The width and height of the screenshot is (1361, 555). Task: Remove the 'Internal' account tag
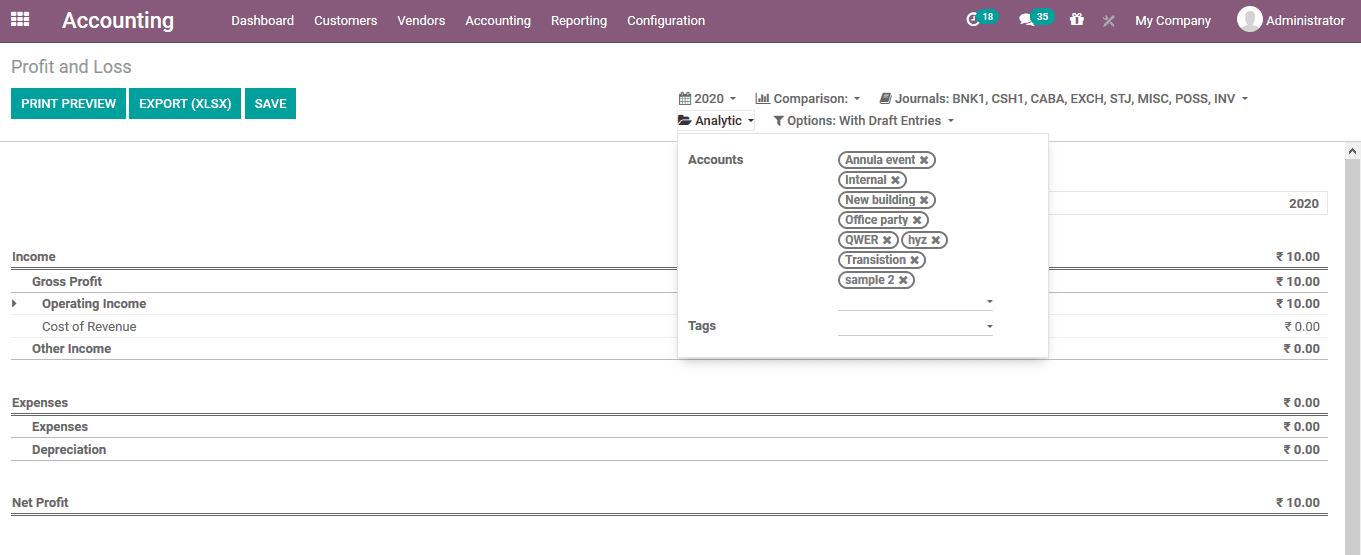tap(895, 180)
